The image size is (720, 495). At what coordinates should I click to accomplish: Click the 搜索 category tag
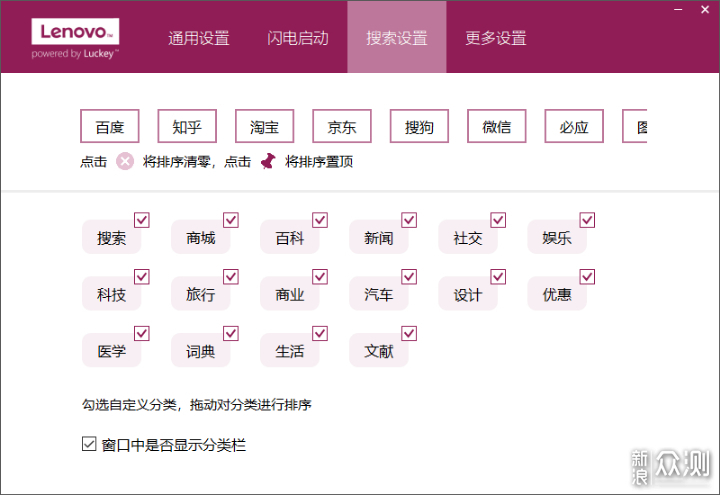[112, 237]
